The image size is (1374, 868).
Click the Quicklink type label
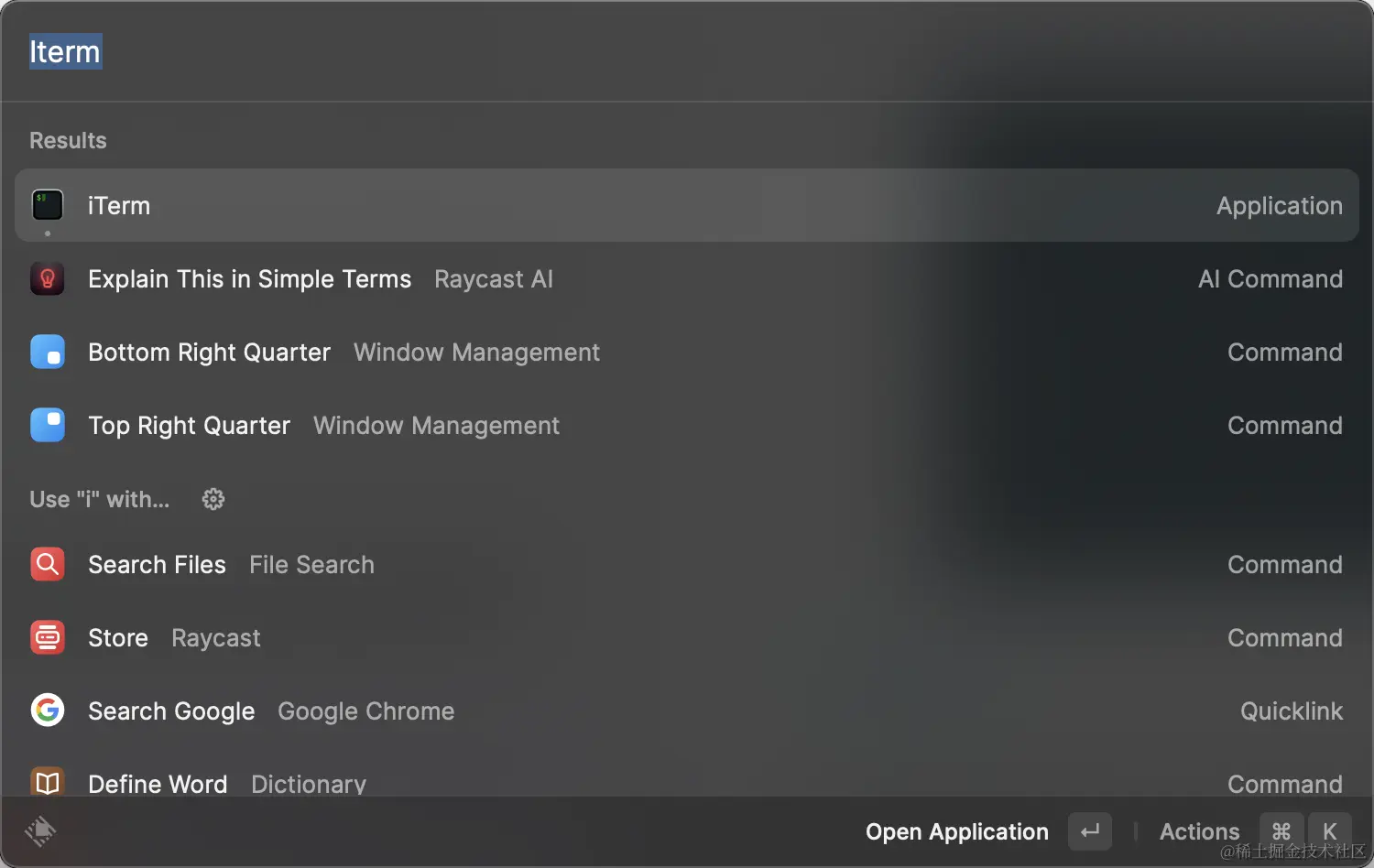[1292, 711]
